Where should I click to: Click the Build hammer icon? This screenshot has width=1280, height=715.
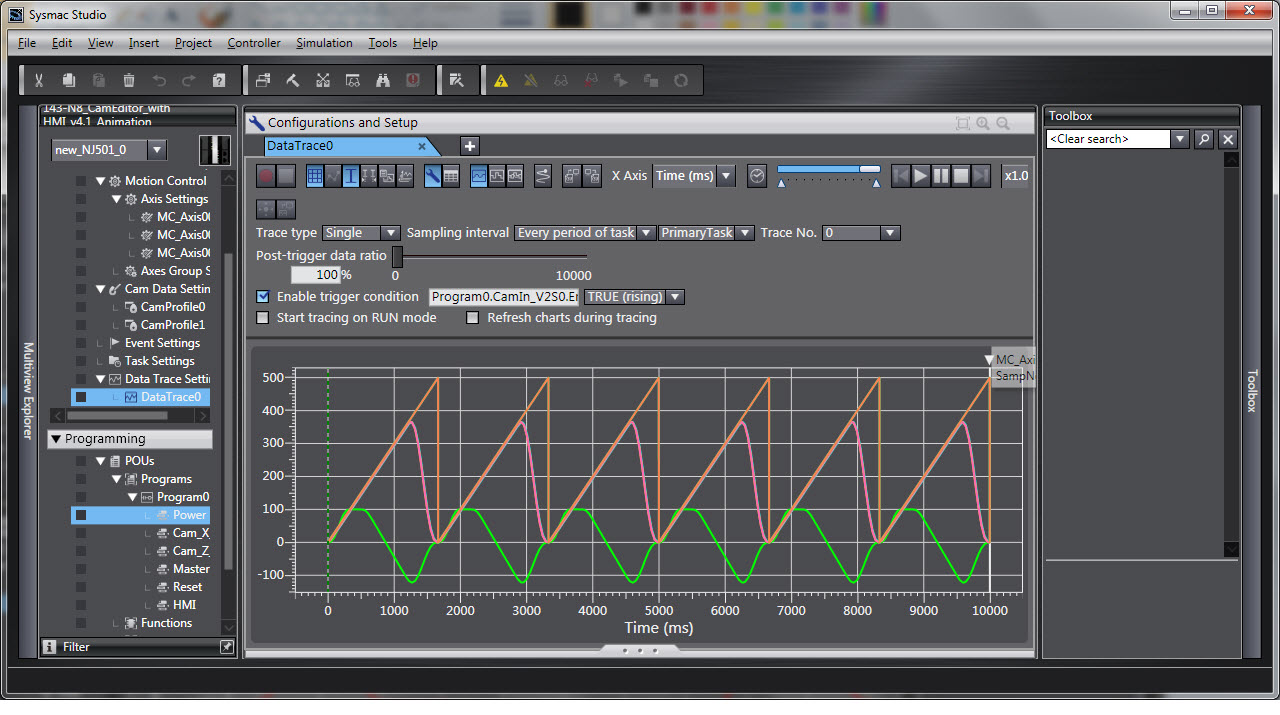click(293, 81)
